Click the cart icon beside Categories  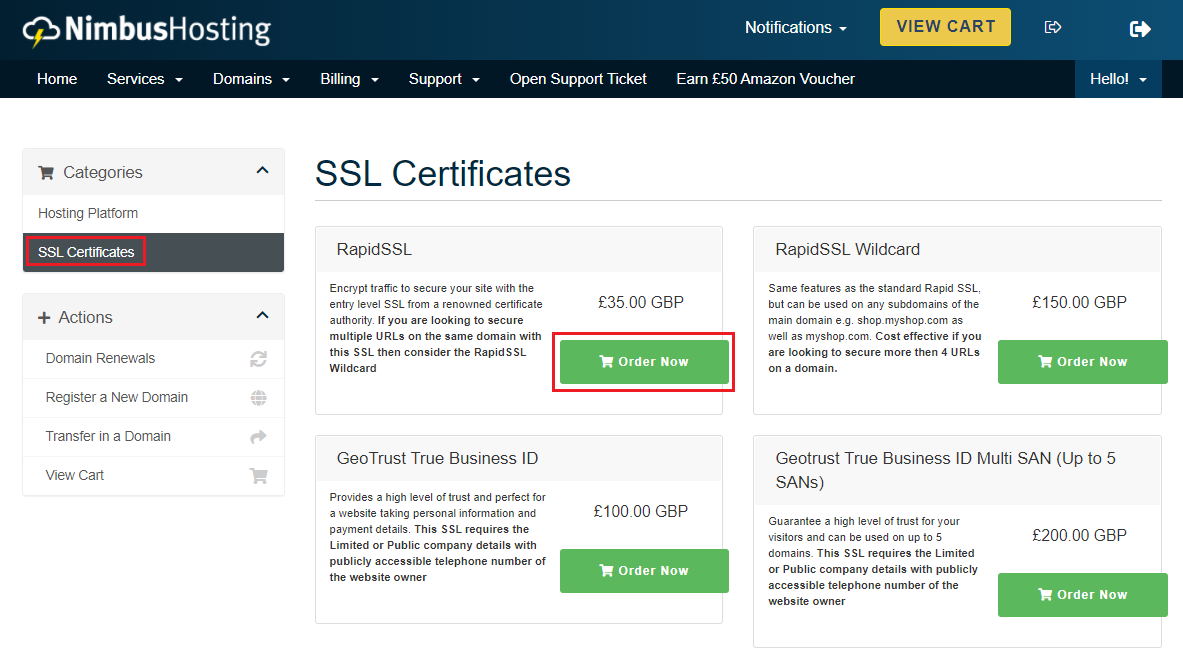coord(46,173)
